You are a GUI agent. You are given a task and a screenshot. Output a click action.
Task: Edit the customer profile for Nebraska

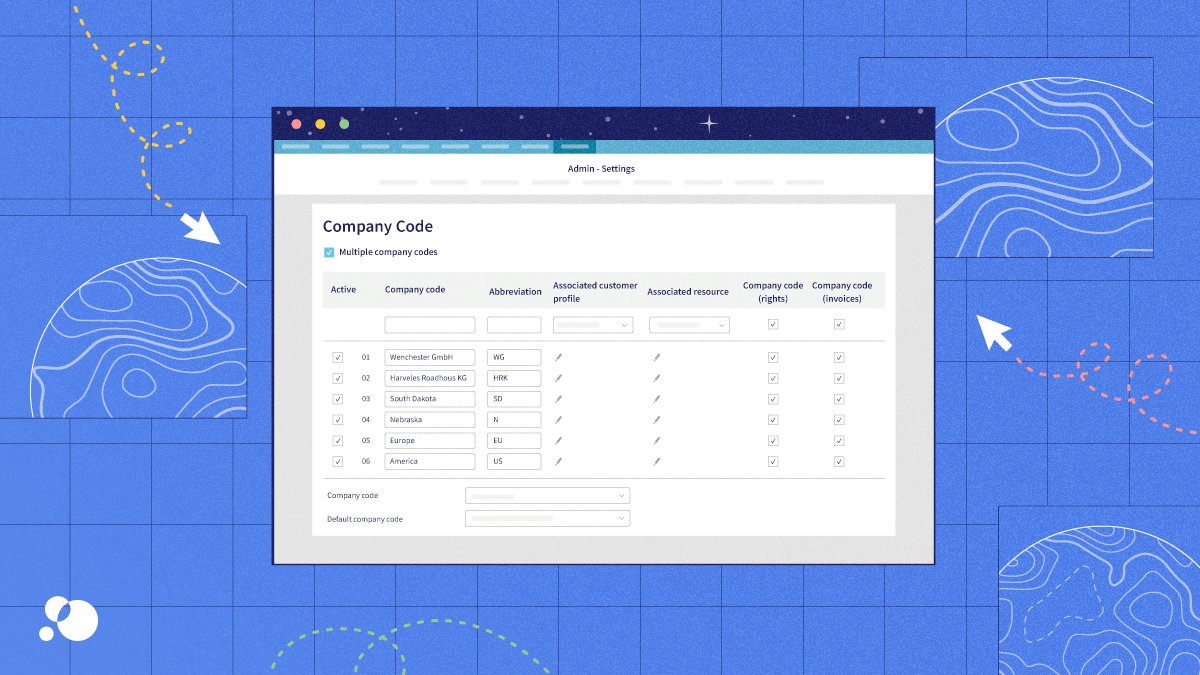pyautogui.click(x=559, y=419)
